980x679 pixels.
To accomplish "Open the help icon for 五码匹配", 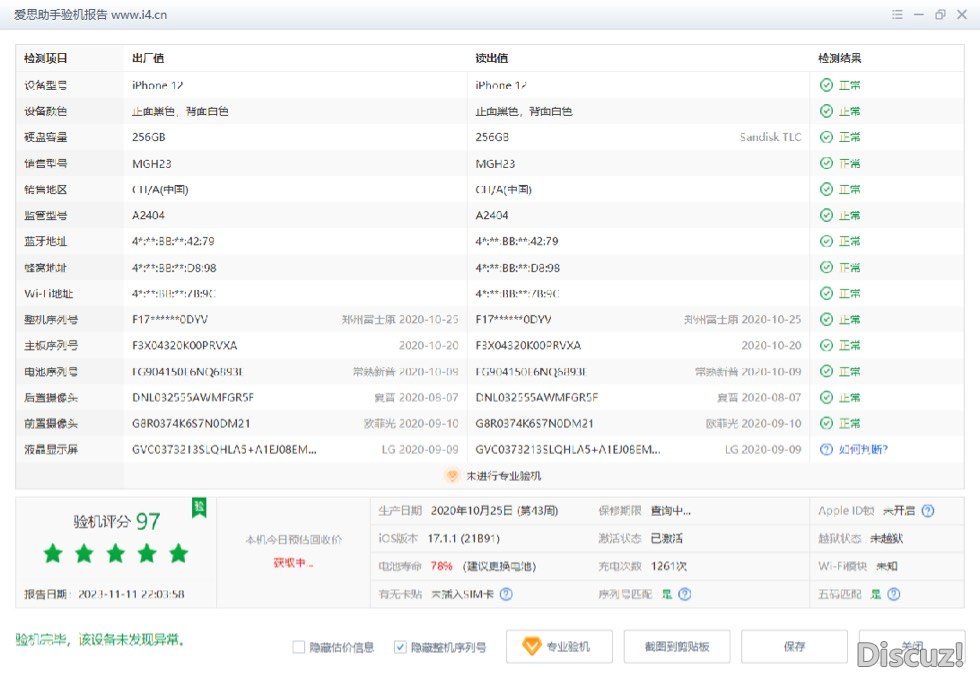I will (894, 594).
